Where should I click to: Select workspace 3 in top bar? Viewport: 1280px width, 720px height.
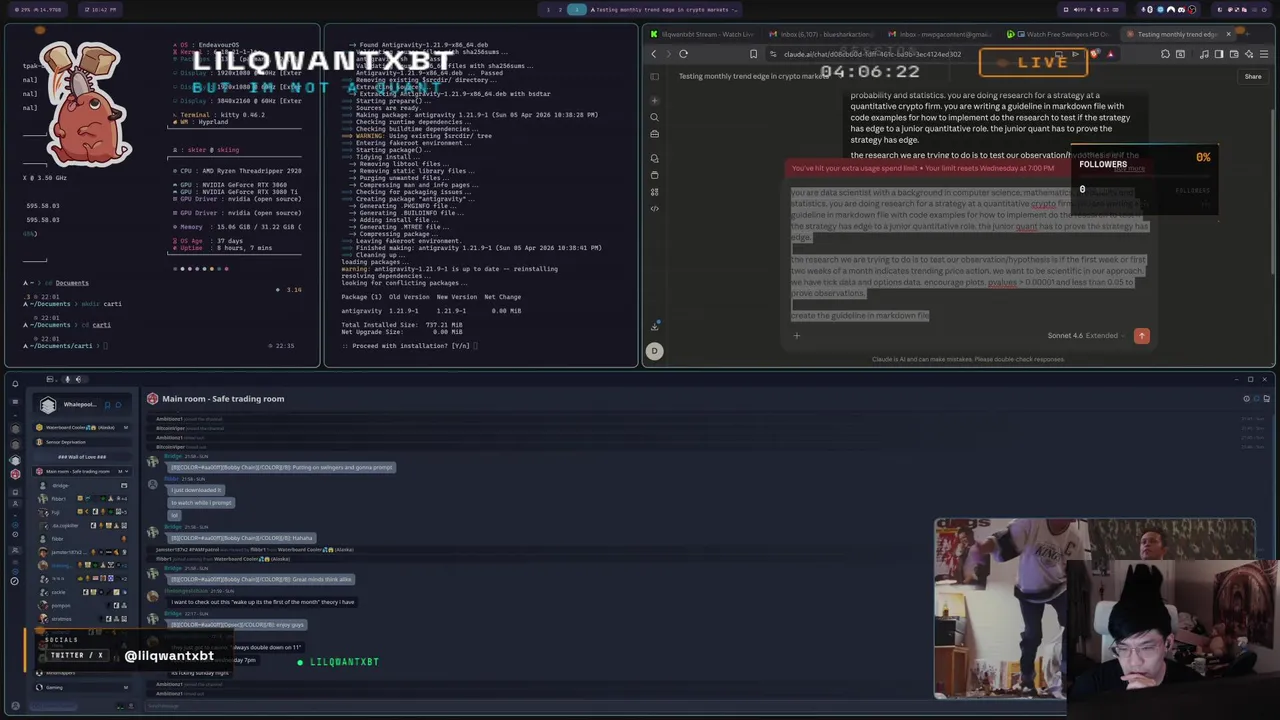click(x=576, y=9)
